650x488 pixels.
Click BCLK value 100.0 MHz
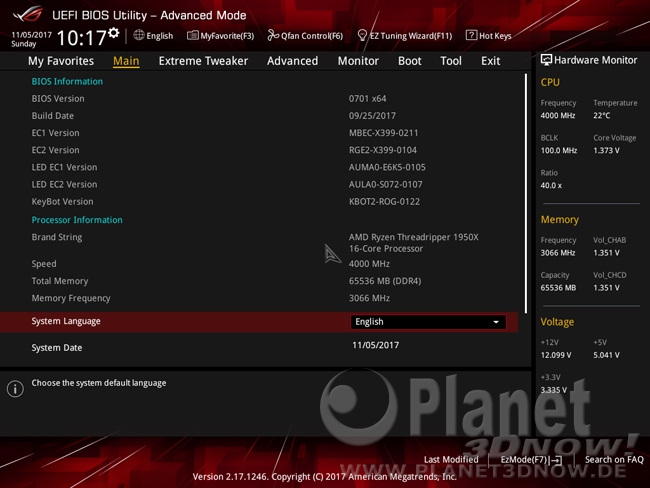coord(559,151)
